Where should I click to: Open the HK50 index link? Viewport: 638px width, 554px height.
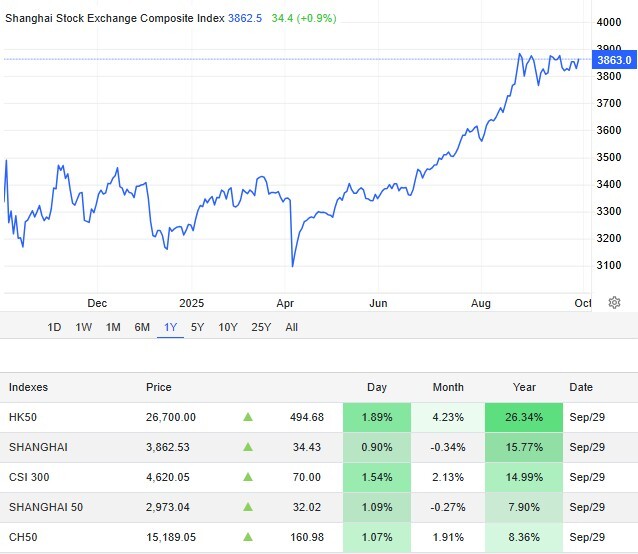(x=24, y=417)
